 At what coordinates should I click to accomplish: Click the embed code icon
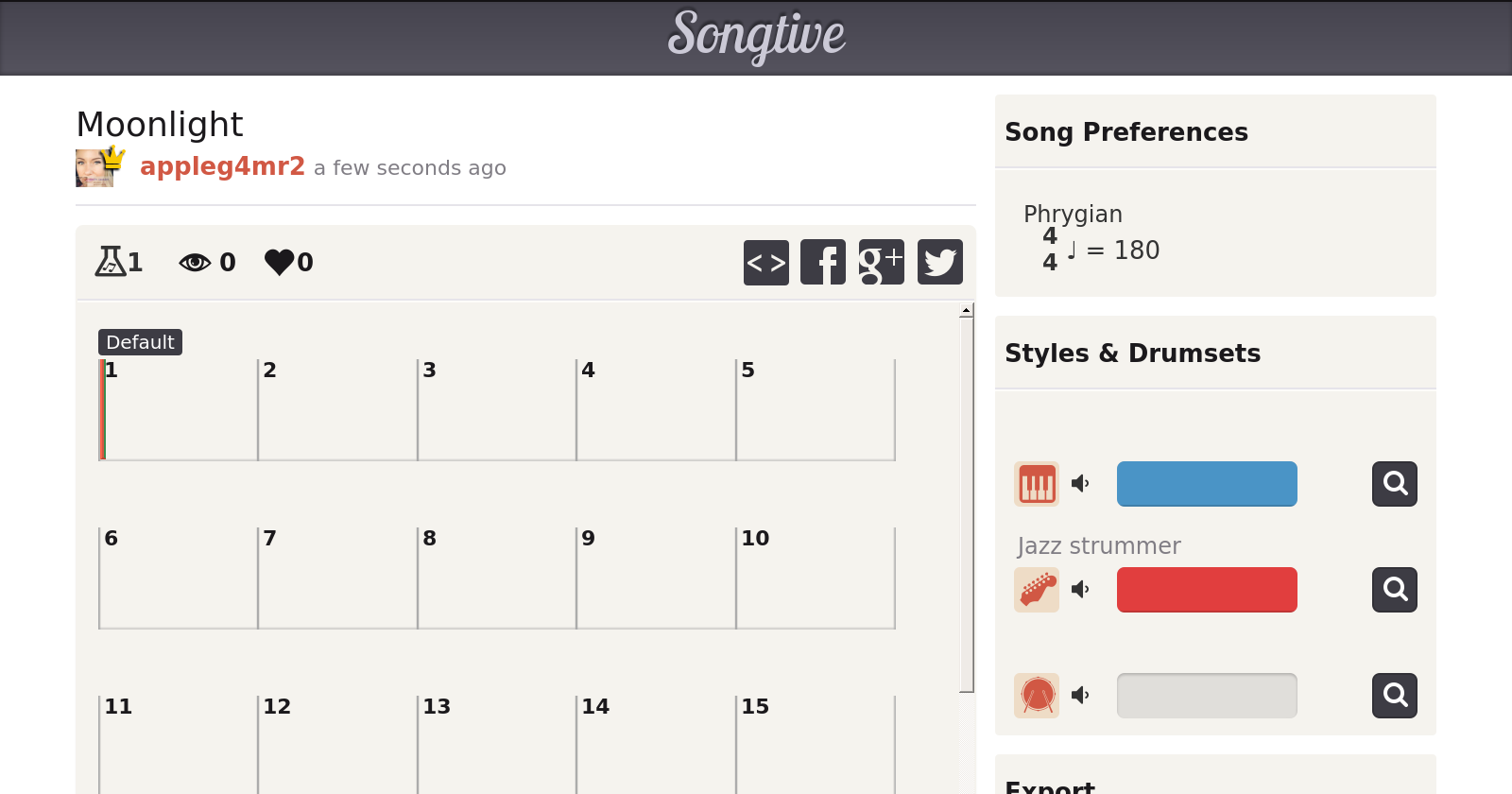click(765, 262)
